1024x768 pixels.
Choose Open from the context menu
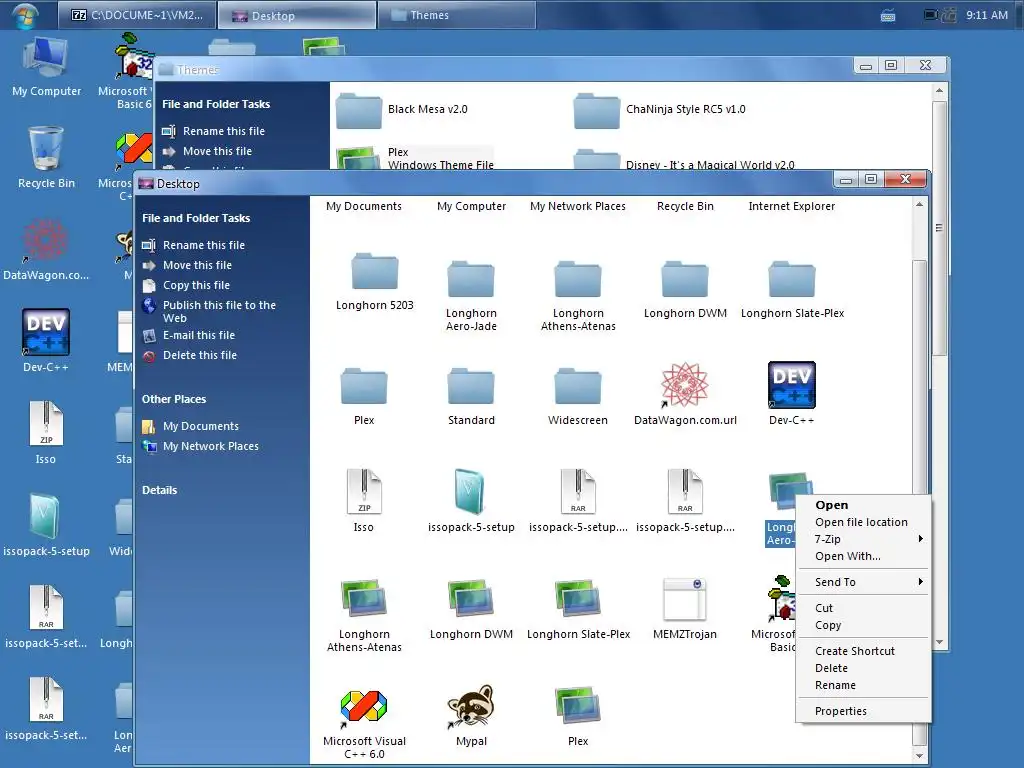point(863,505)
